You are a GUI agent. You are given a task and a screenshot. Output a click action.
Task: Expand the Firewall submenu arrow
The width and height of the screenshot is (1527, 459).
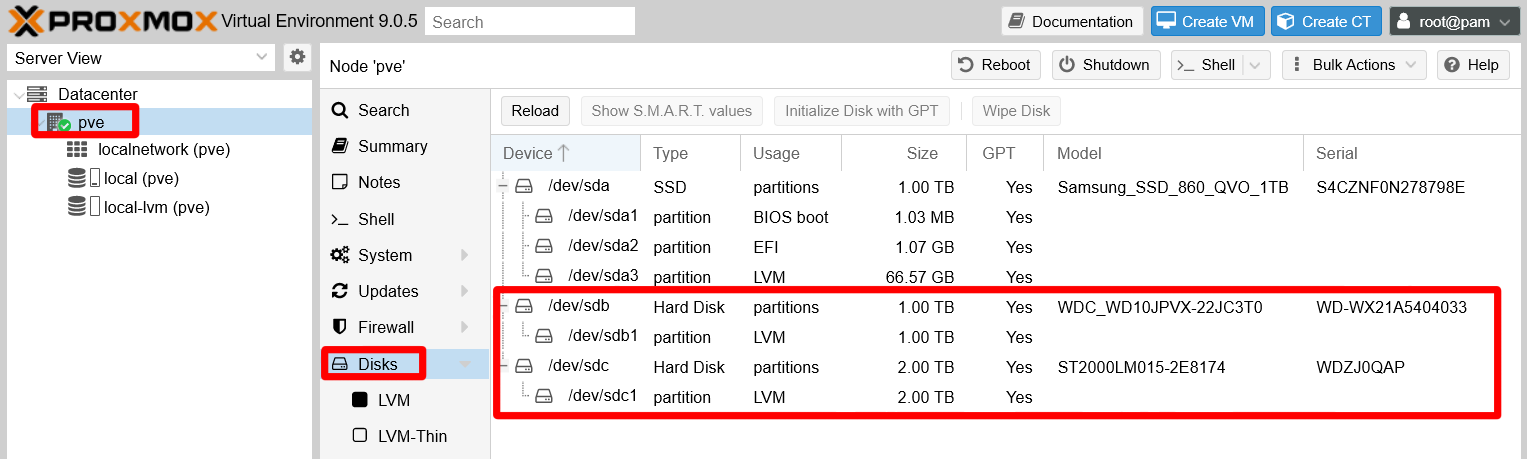(x=465, y=327)
